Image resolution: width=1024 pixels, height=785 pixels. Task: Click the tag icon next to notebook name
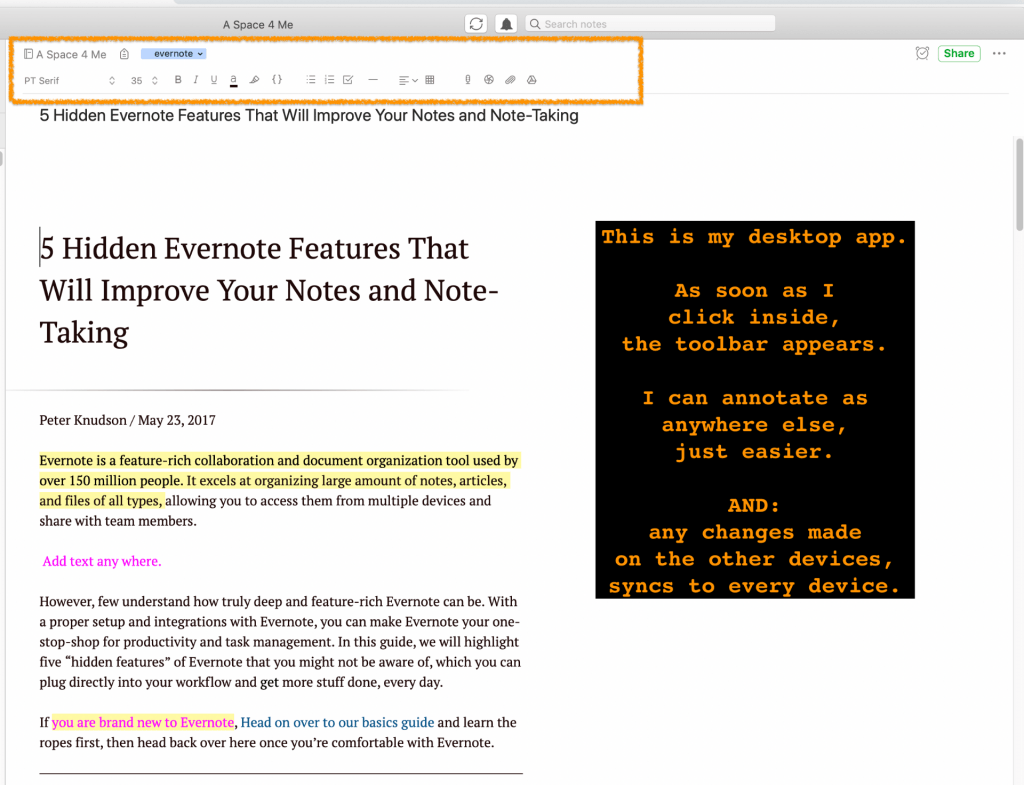[124, 54]
